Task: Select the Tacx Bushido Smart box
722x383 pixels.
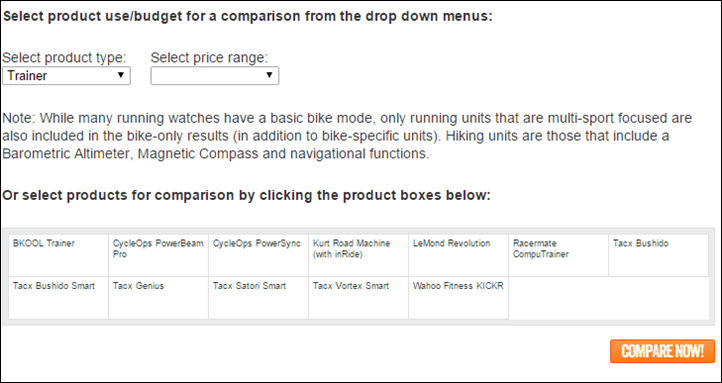Action: pos(58,298)
